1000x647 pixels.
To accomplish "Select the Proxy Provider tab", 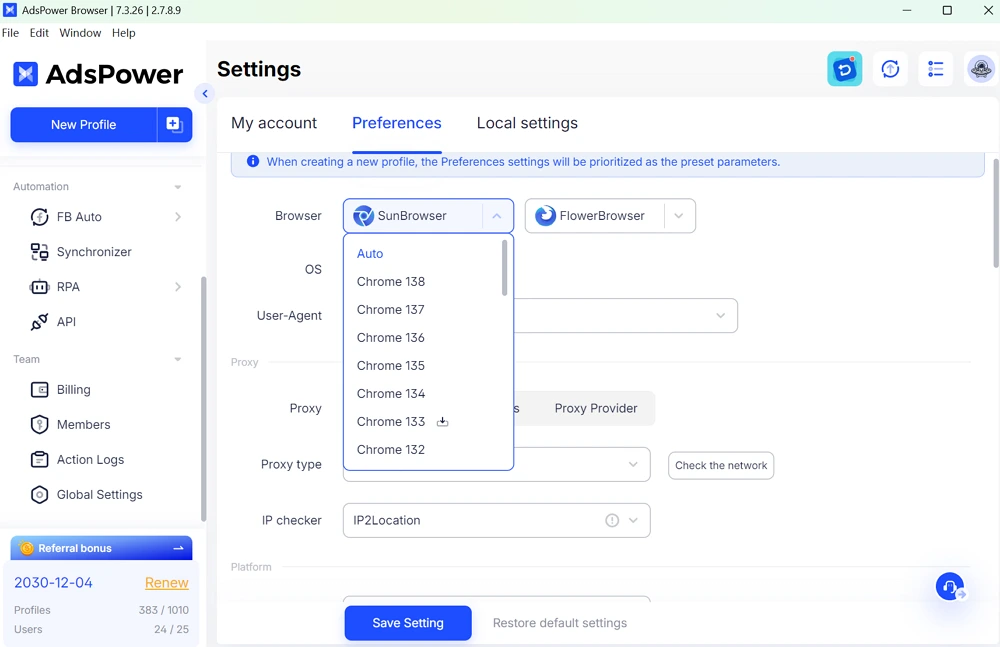I will pyautogui.click(x=596, y=408).
